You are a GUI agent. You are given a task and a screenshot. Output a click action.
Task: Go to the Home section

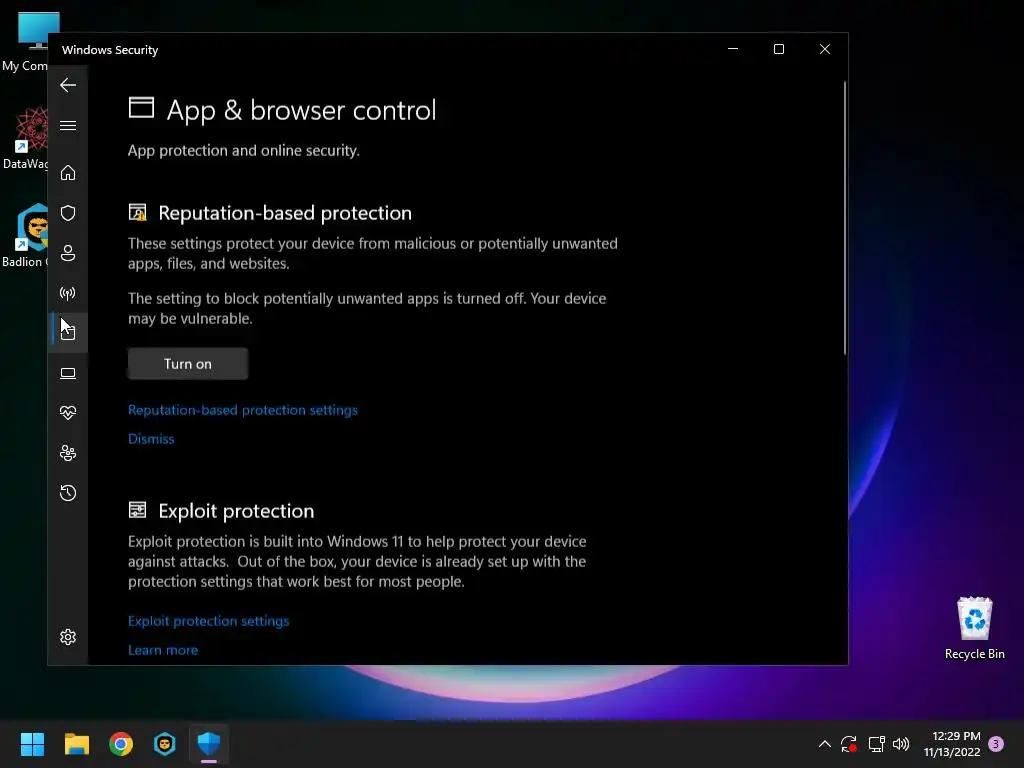click(x=68, y=173)
